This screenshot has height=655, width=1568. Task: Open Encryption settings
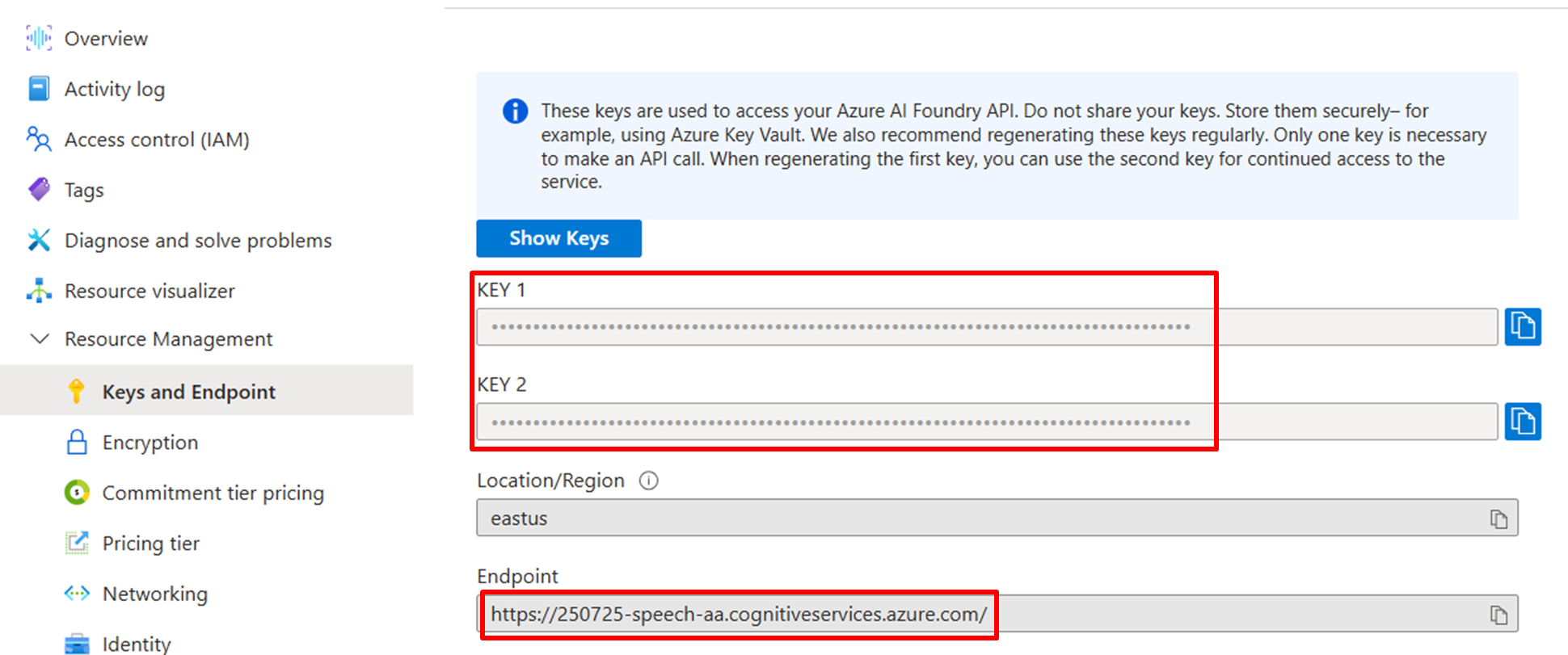point(150,442)
